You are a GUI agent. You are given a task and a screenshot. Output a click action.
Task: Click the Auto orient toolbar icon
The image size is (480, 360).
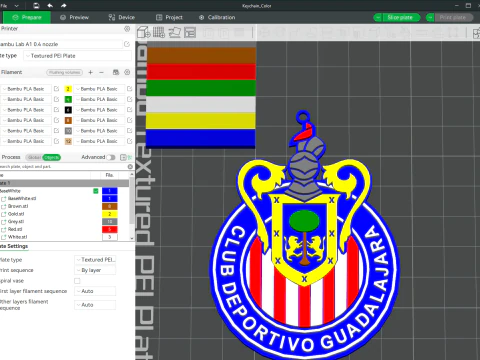tap(174, 32)
